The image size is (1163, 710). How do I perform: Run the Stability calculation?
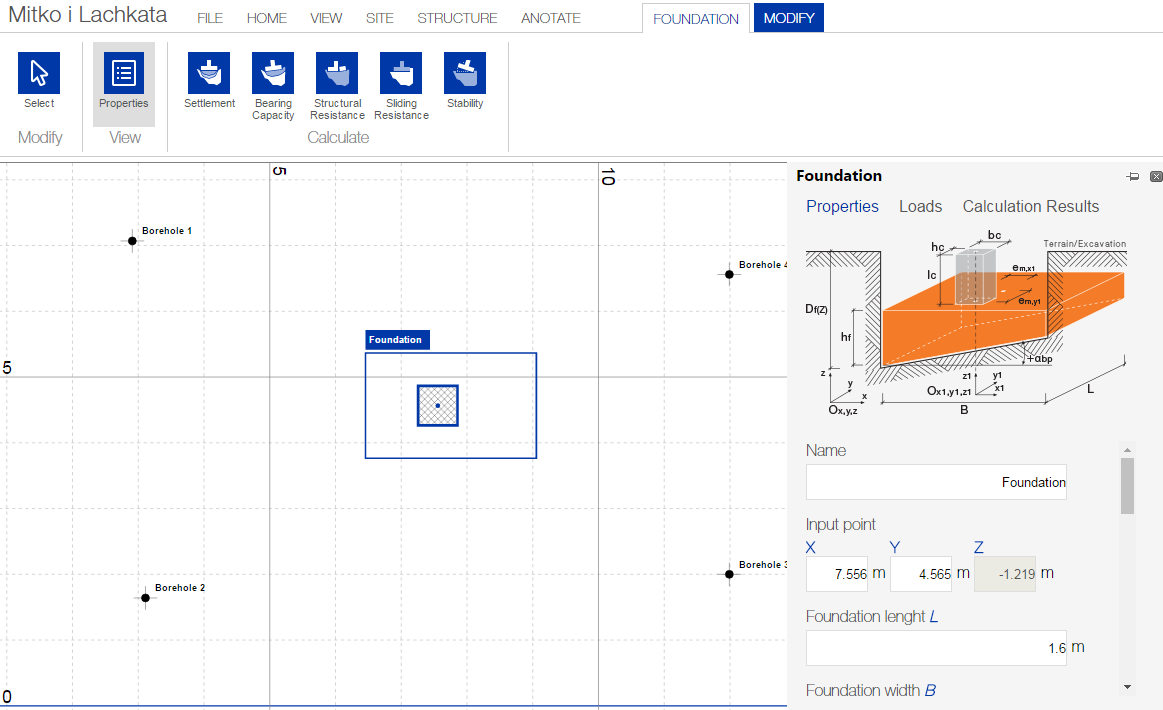[465, 73]
